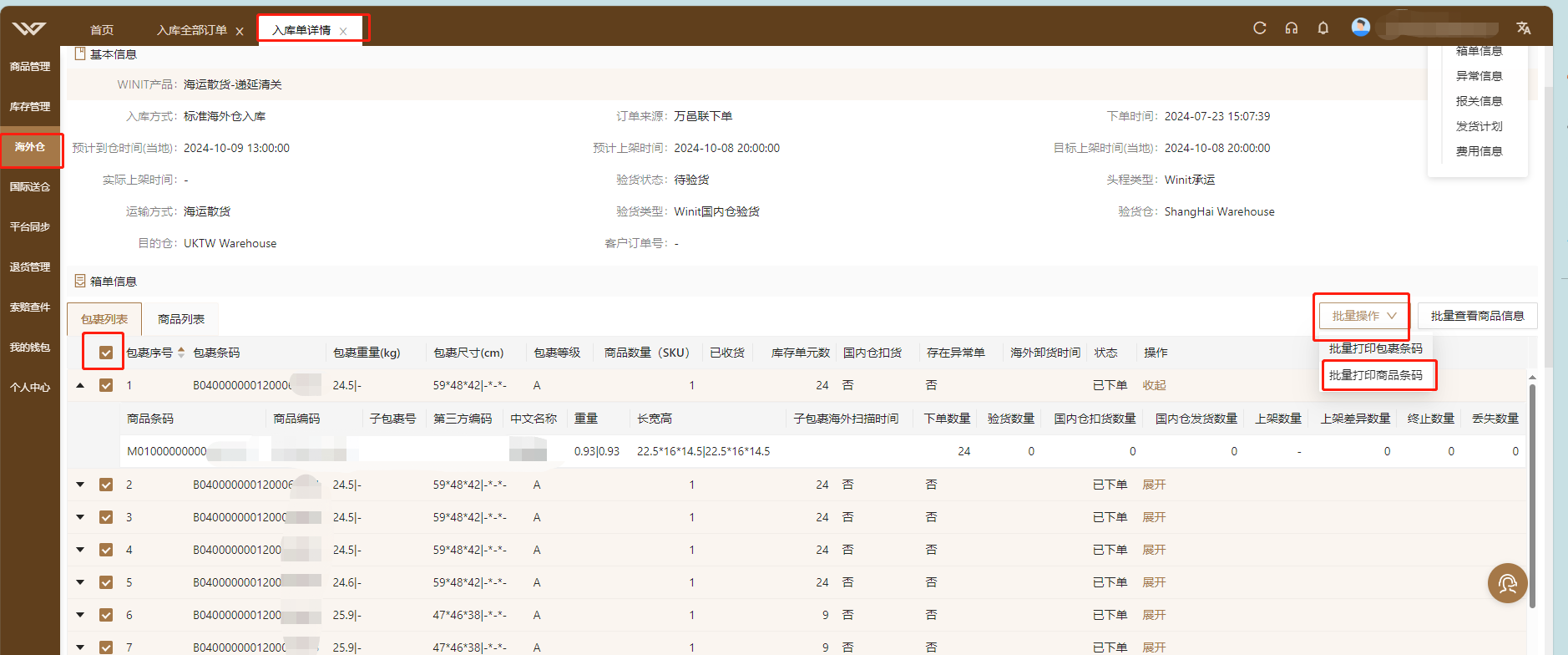Image resolution: width=1568 pixels, height=655 pixels.
Task: Jump to 报关信息 section anchor
Action: coord(1479,101)
